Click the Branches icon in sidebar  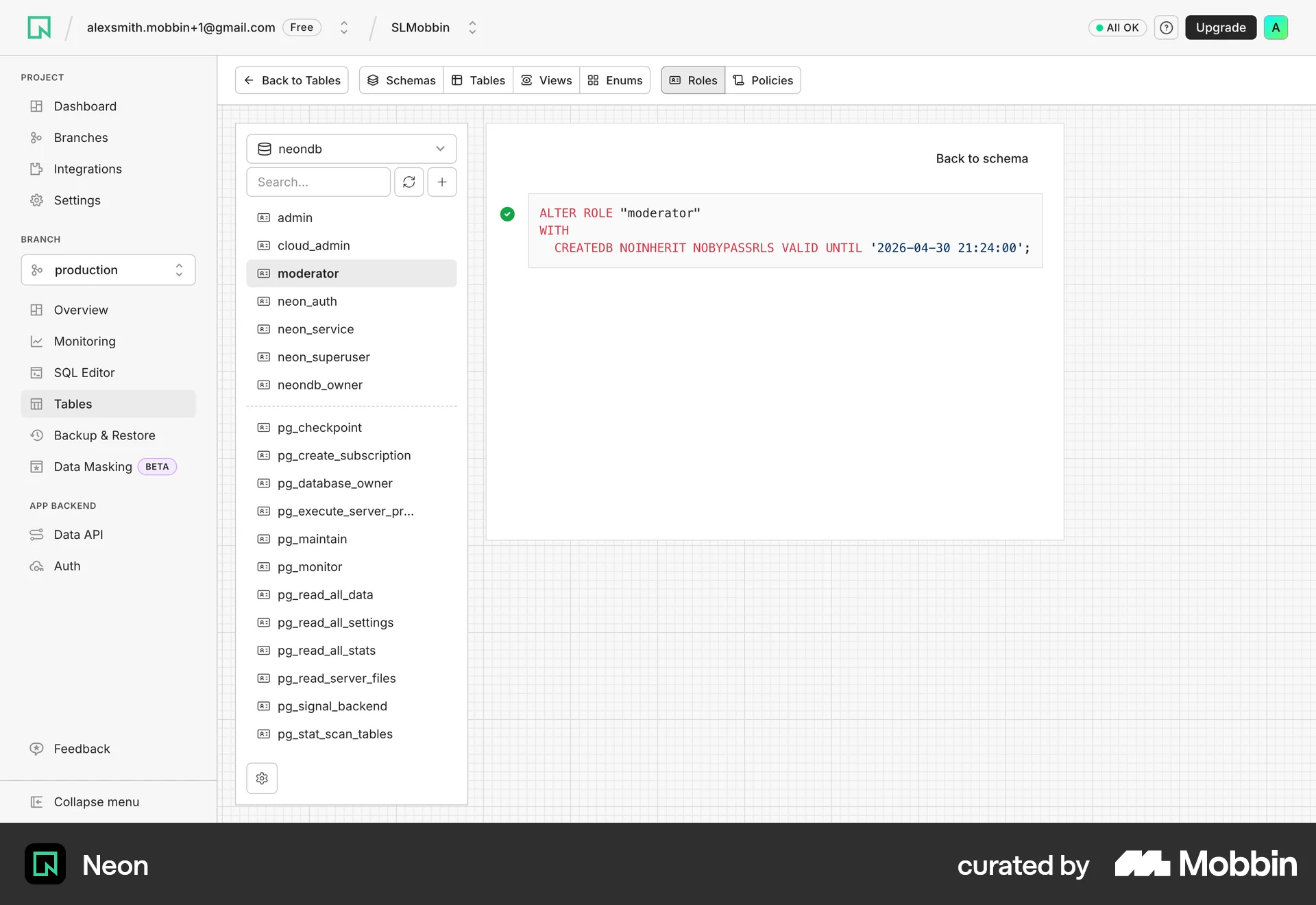click(37, 138)
